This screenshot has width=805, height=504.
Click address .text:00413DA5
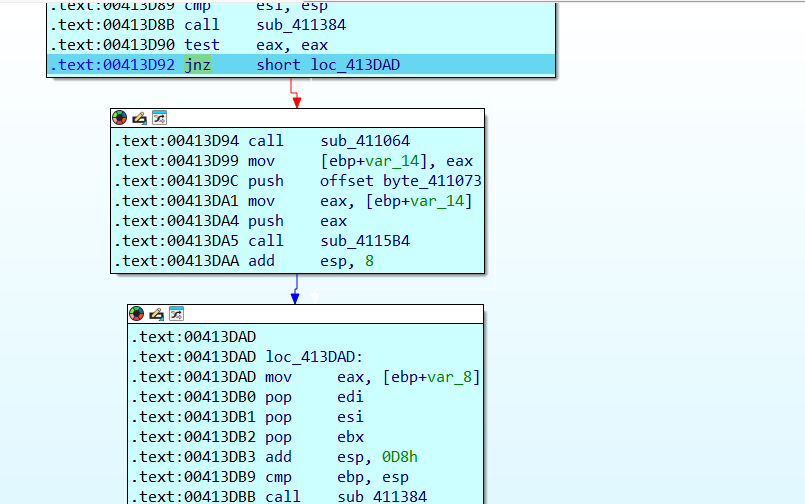click(x=176, y=241)
